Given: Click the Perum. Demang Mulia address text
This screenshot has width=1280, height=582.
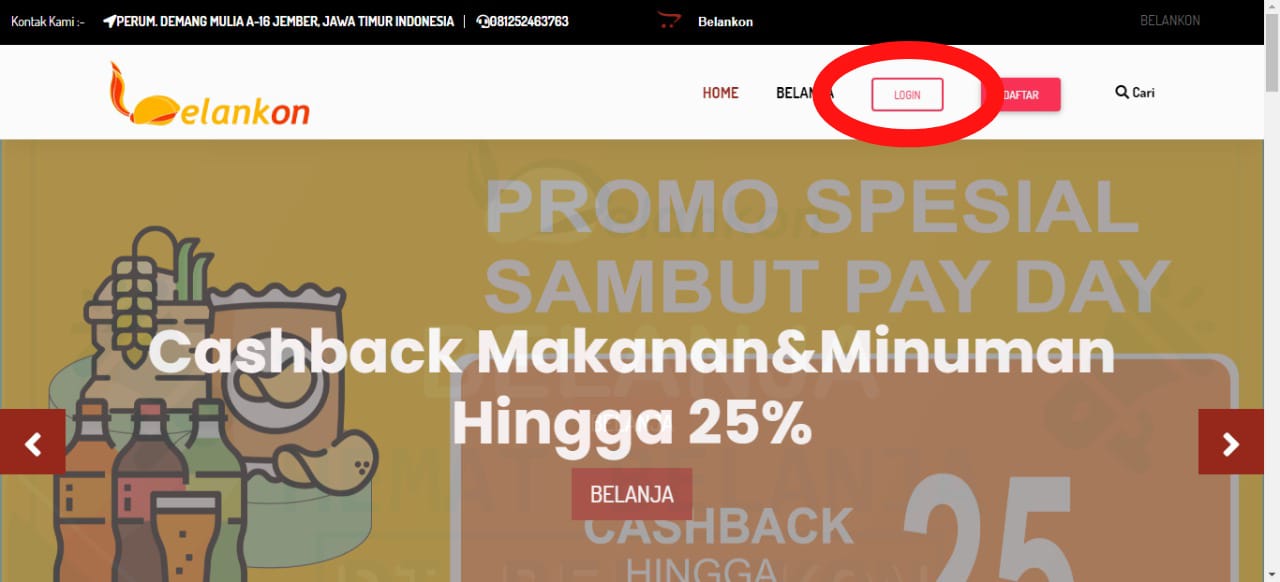Looking at the screenshot, I should (x=285, y=21).
